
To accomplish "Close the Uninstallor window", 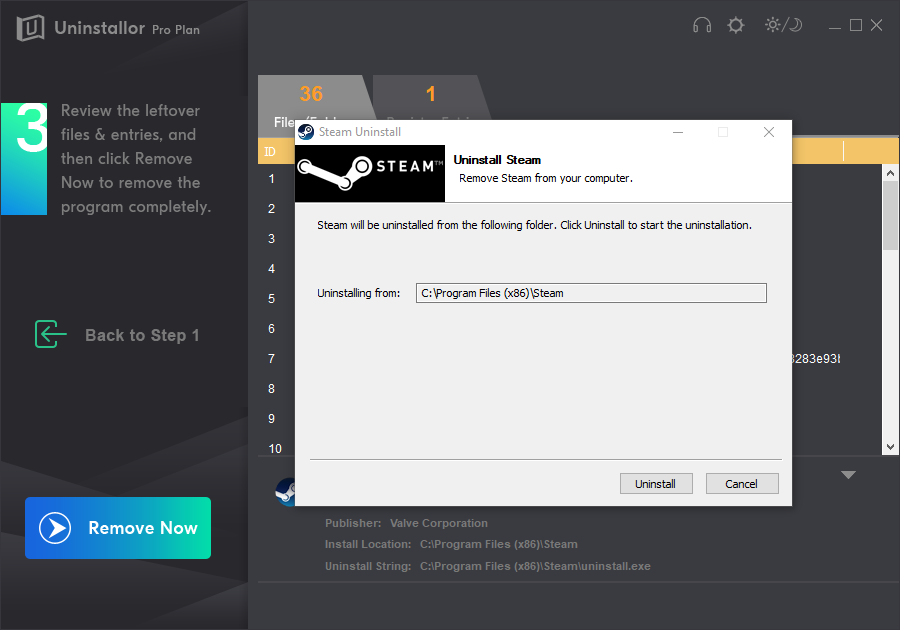I will (876, 25).
